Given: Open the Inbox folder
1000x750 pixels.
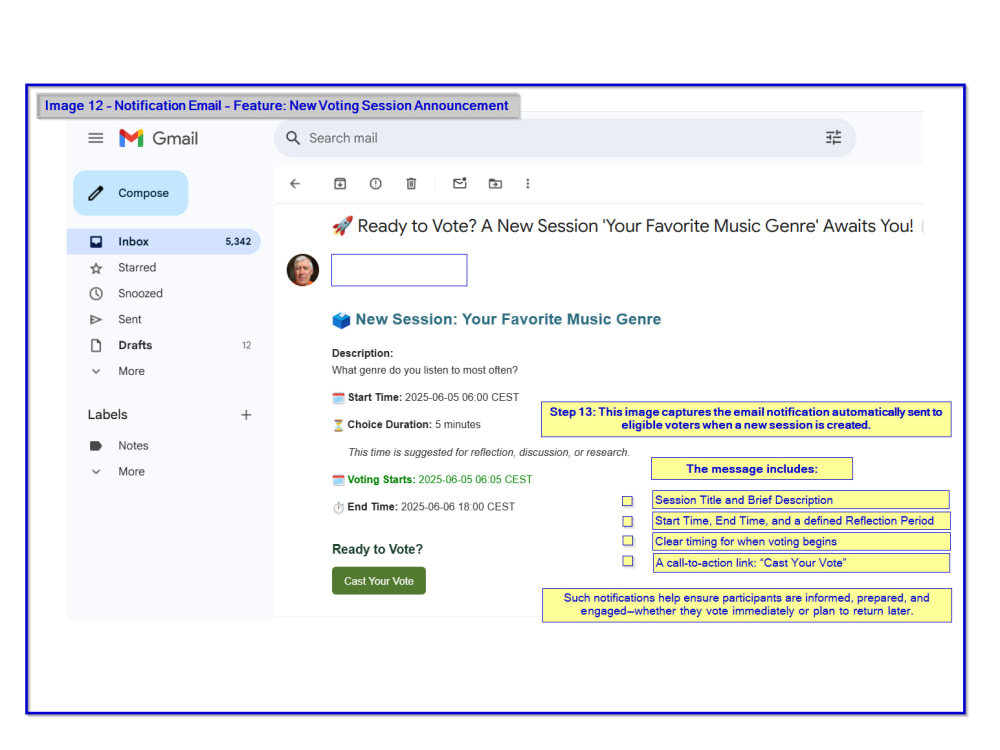Looking at the screenshot, I should click(x=164, y=242).
